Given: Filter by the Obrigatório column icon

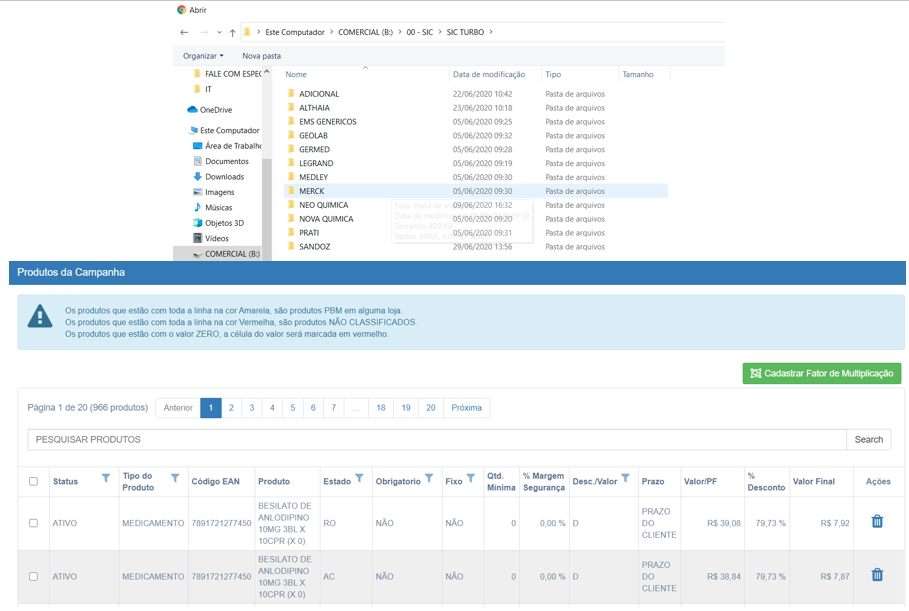Looking at the screenshot, I should click(429, 479).
